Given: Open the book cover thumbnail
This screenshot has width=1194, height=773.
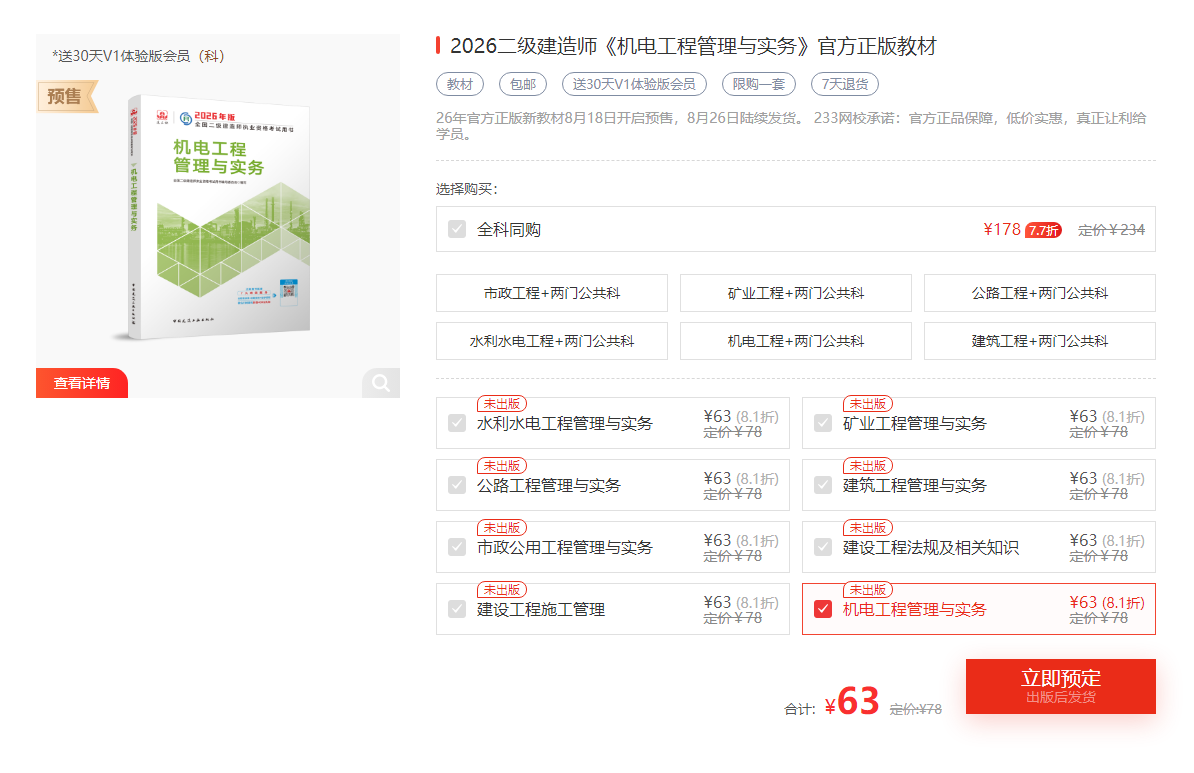Looking at the screenshot, I should 218,216.
